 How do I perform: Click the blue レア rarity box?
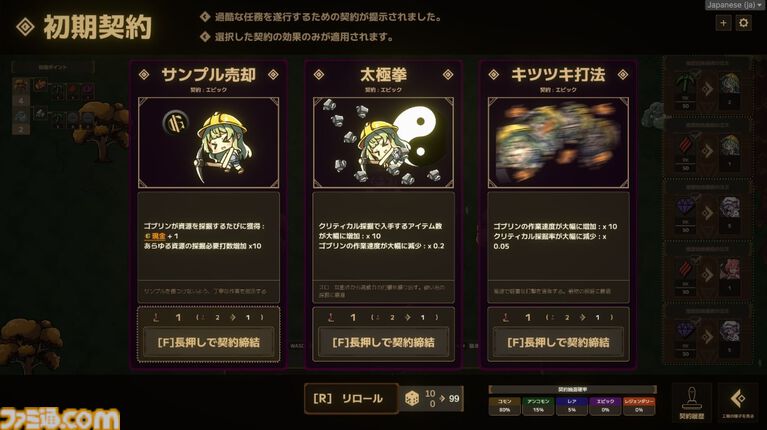(x=572, y=406)
